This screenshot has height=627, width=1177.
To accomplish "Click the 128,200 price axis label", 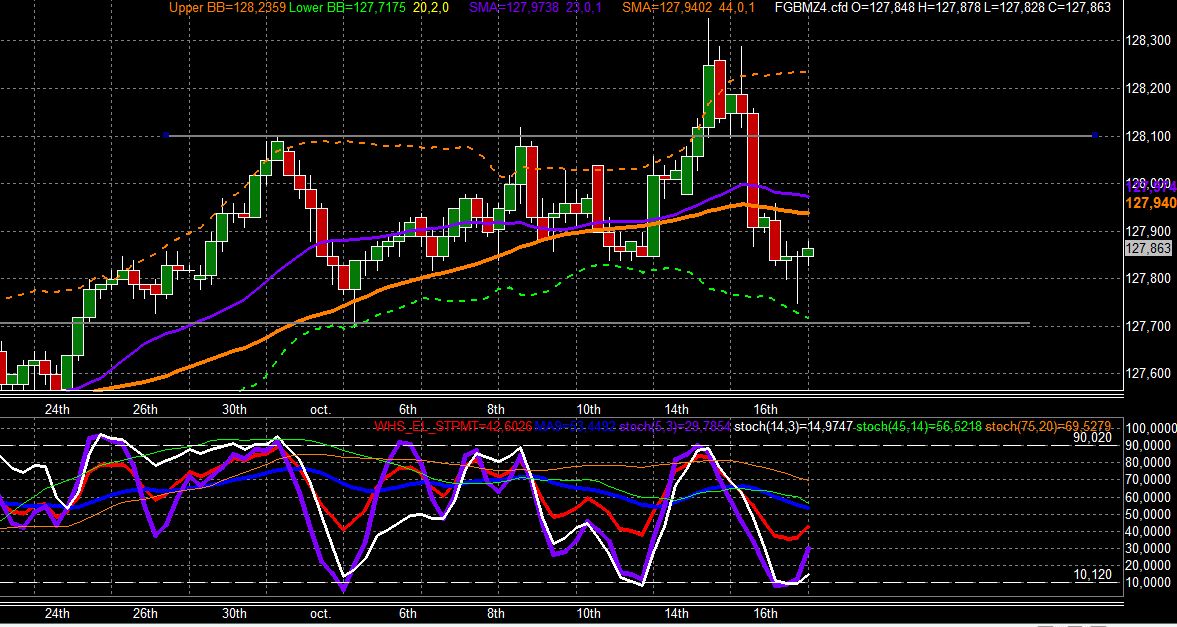I will pyautogui.click(x=1148, y=89).
